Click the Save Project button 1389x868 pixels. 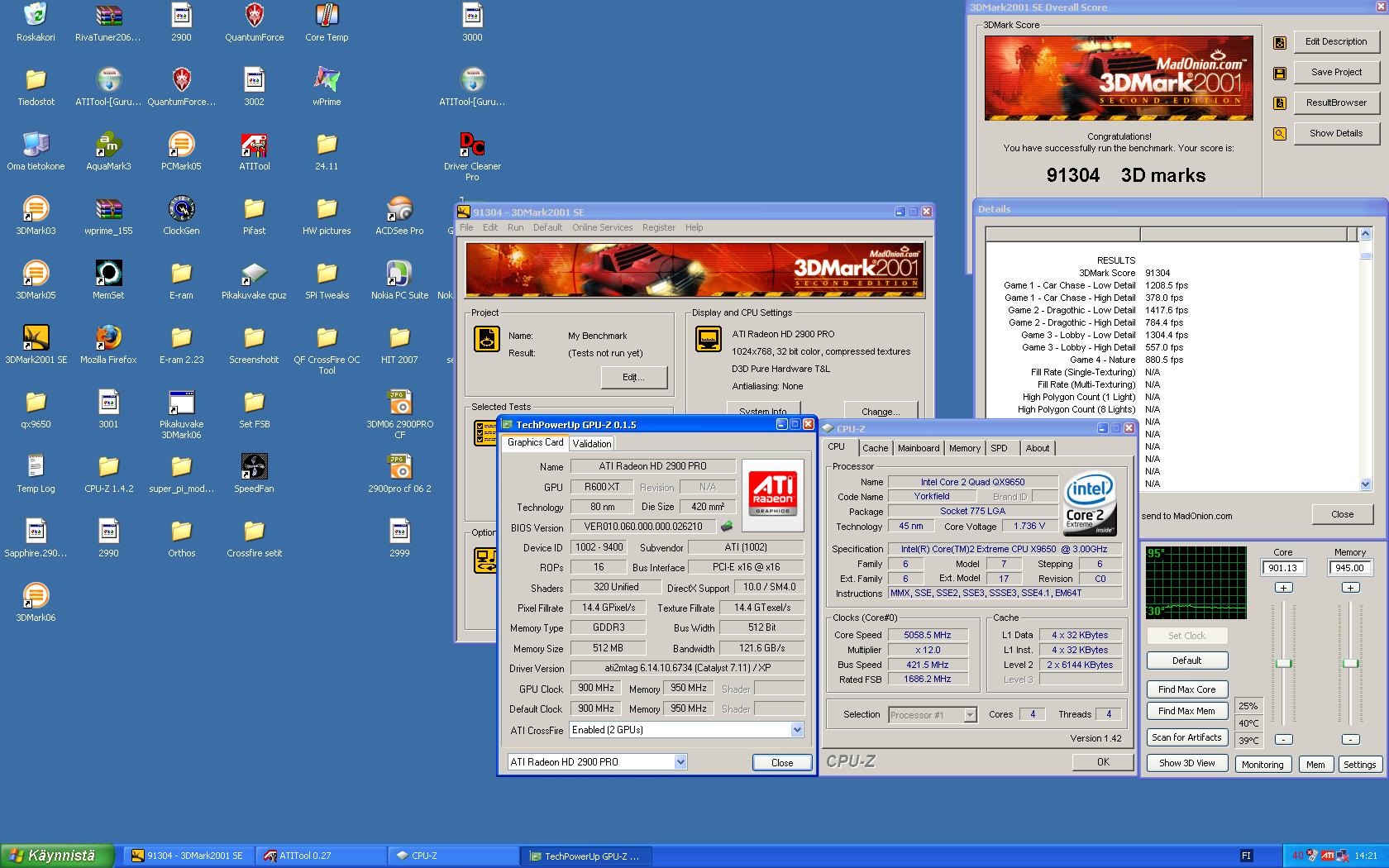coord(1336,73)
